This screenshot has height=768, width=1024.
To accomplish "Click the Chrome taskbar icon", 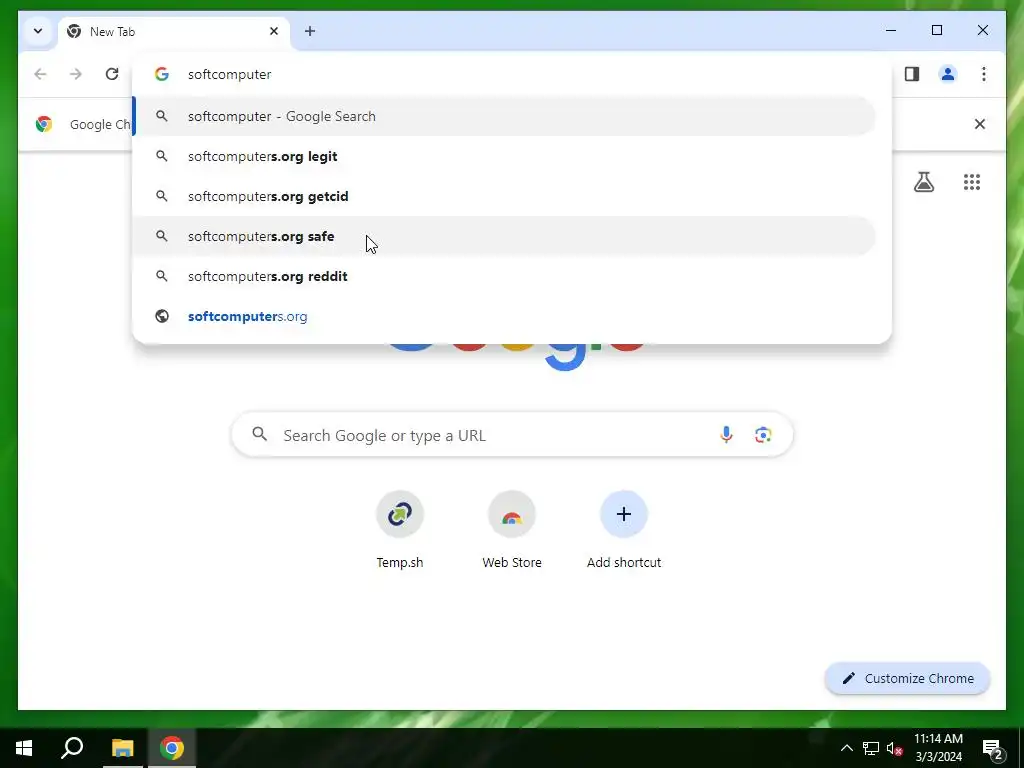I will tap(172, 748).
